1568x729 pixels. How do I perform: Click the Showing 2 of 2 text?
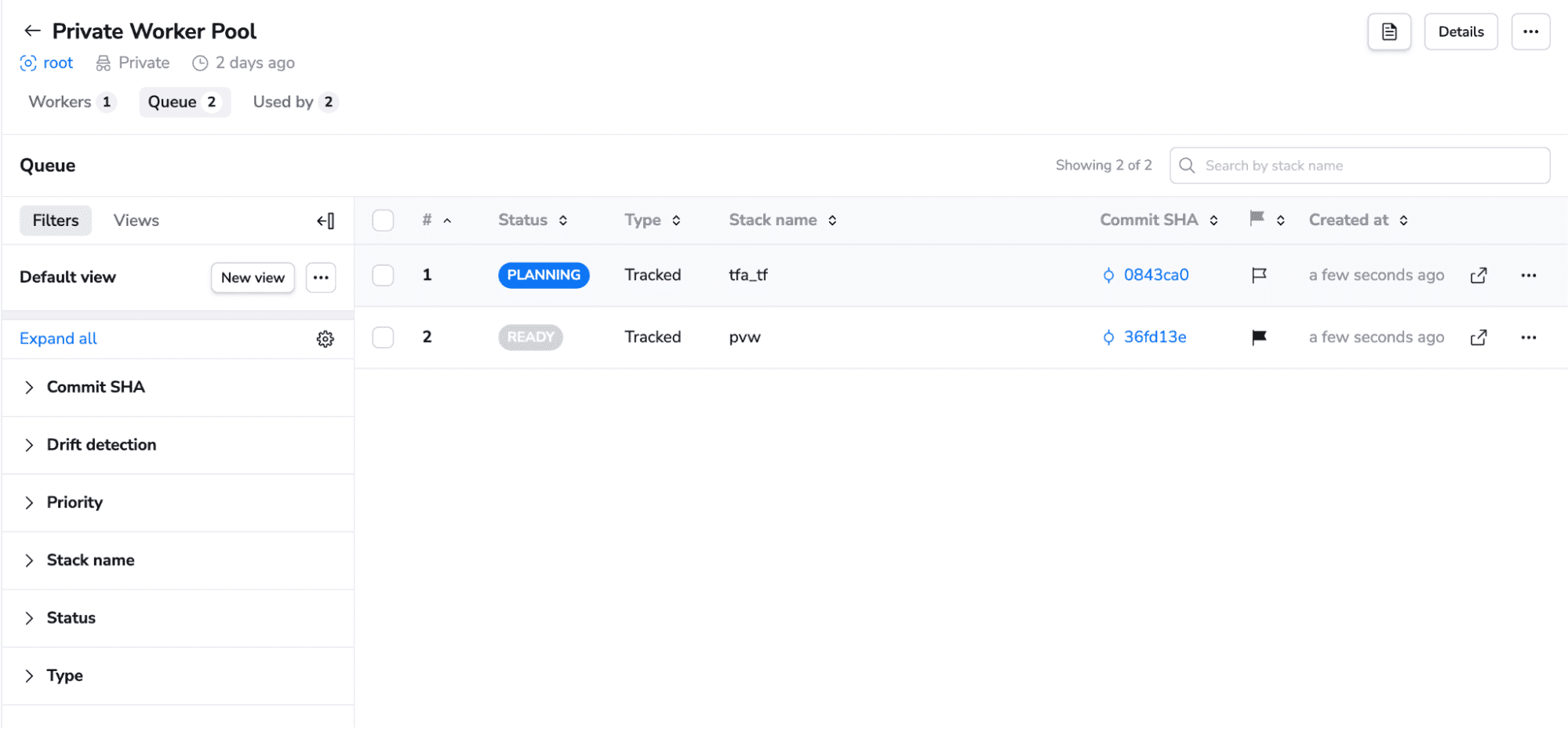(x=1104, y=166)
